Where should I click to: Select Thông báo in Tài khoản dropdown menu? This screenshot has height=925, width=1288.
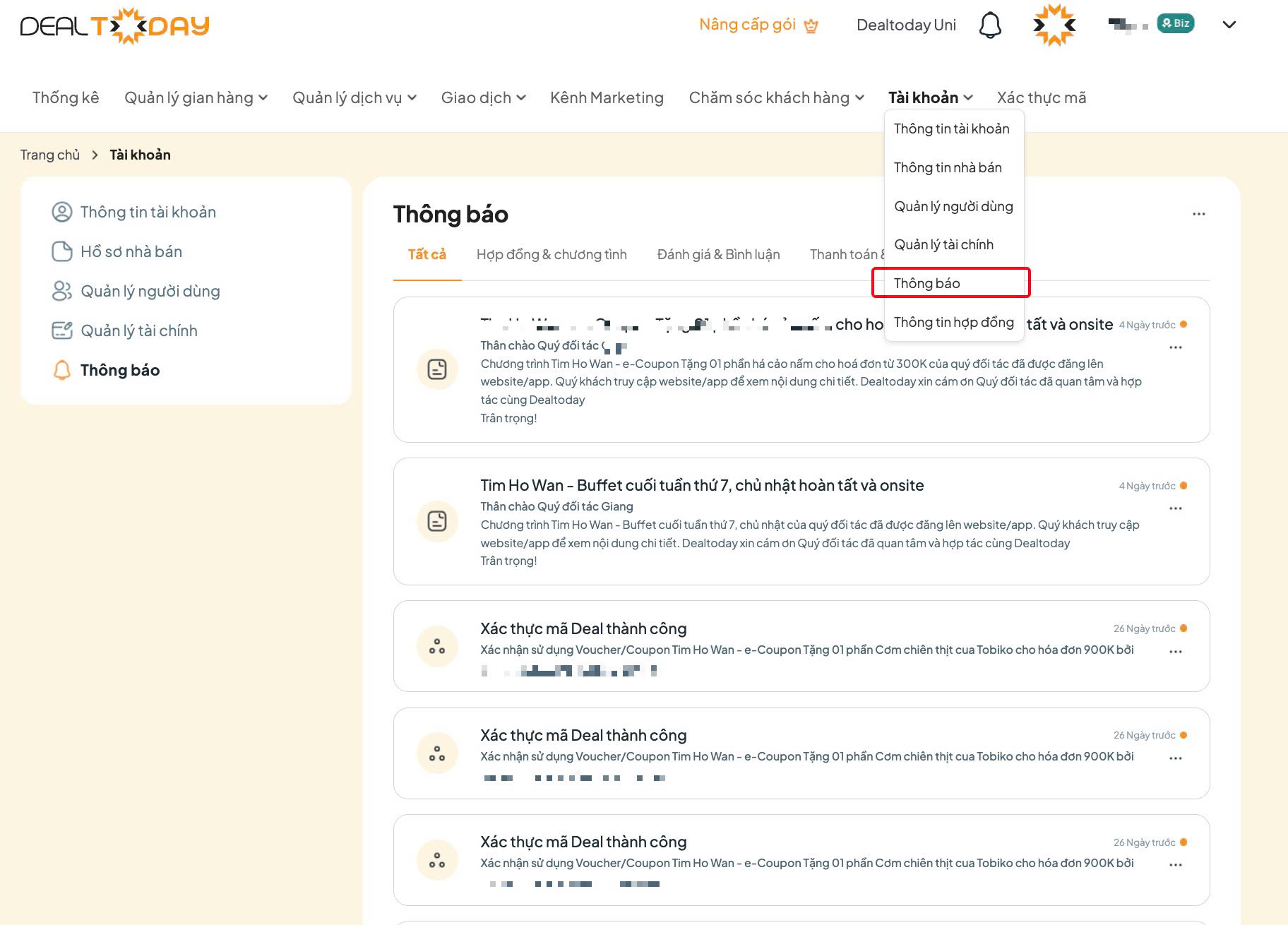click(x=926, y=283)
